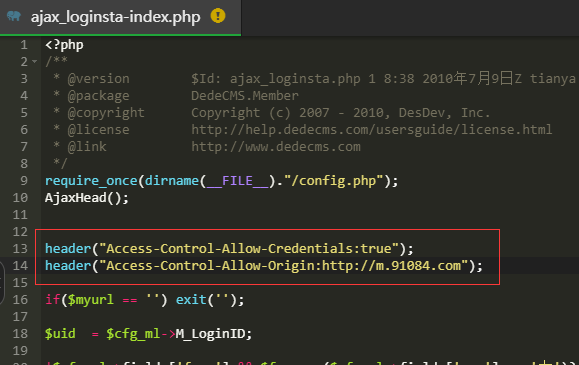Image resolution: width=579 pixels, height=365 pixels.
Task: Click line number 1 in gutter
Action: (x=24, y=45)
